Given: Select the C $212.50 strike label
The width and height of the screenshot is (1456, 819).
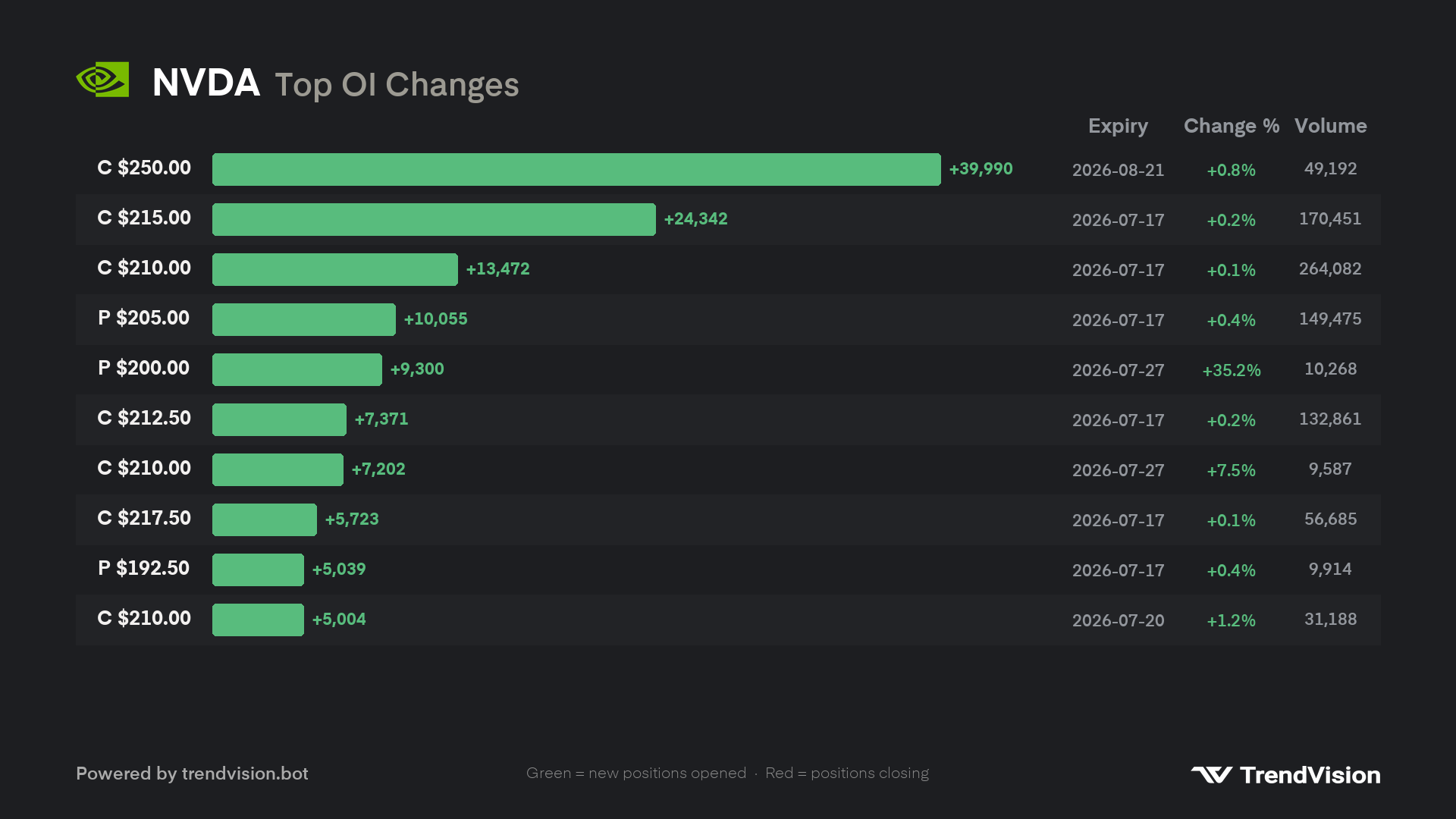Looking at the screenshot, I should pyautogui.click(x=144, y=418).
